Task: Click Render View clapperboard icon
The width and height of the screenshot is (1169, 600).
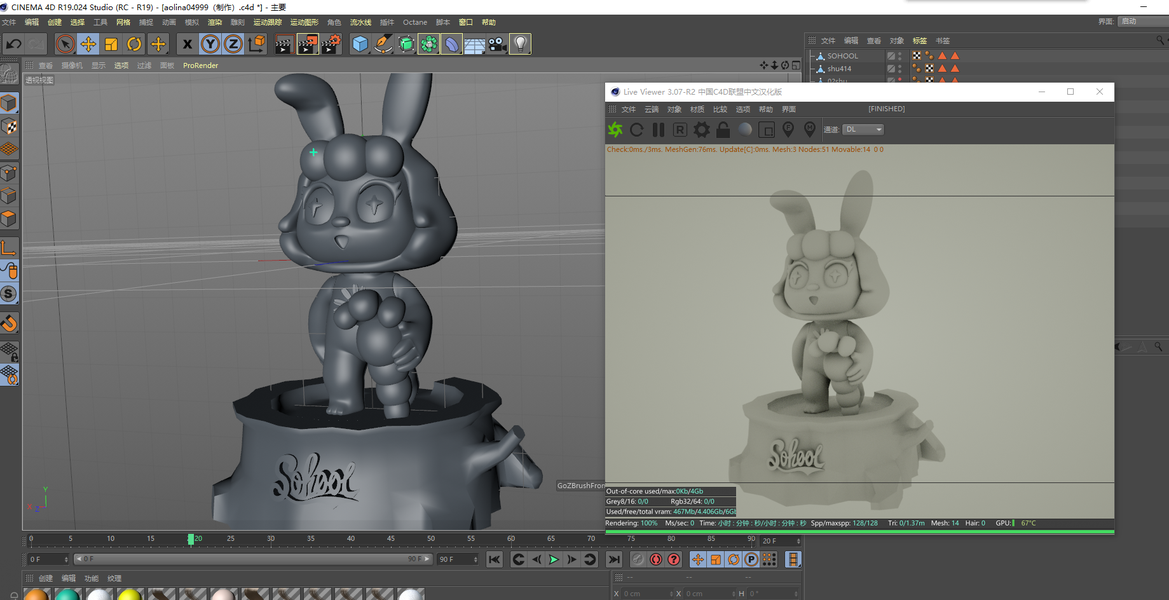Action: click(284, 44)
